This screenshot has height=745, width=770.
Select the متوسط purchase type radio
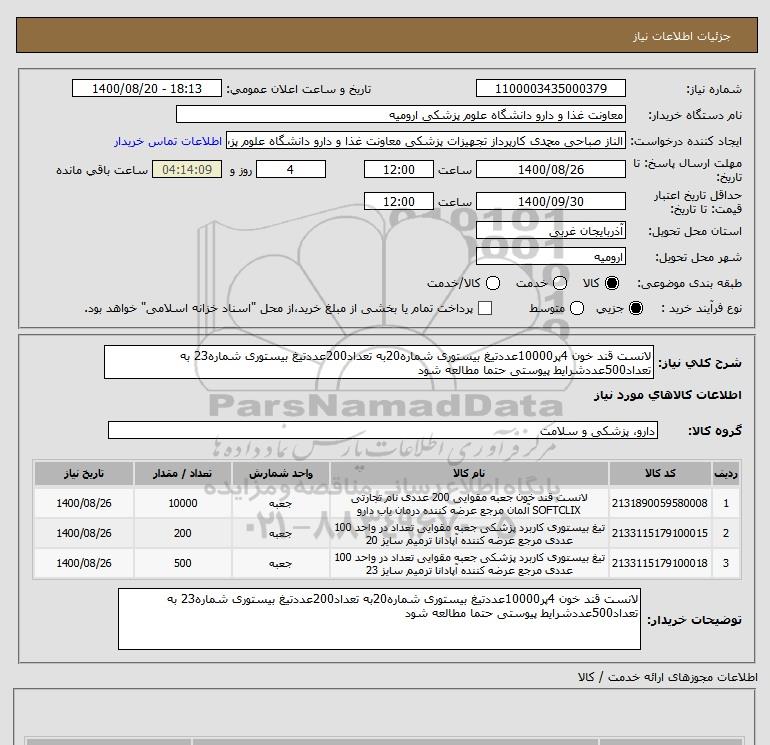pyautogui.click(x=577, y=308)
